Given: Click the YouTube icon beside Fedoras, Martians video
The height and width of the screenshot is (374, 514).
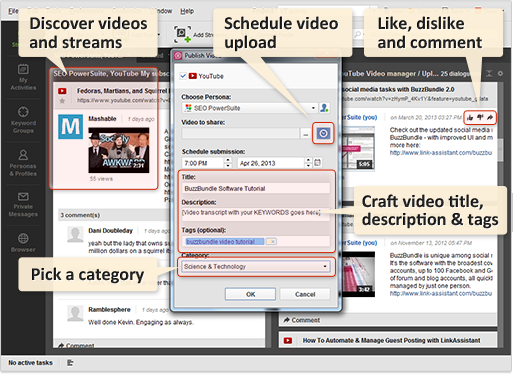Looking at the screenshot, I should pyautogui.click(x=62, y=91).
